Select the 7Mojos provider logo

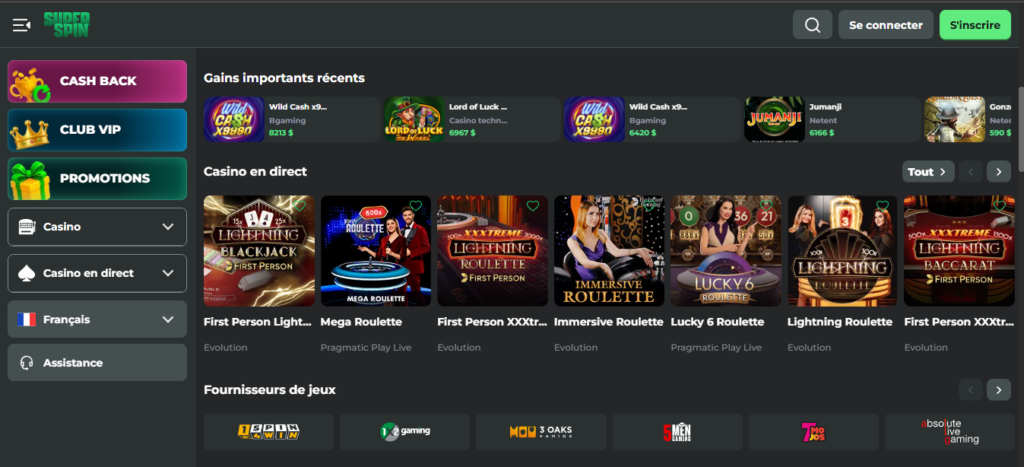[x=813, y=432]
